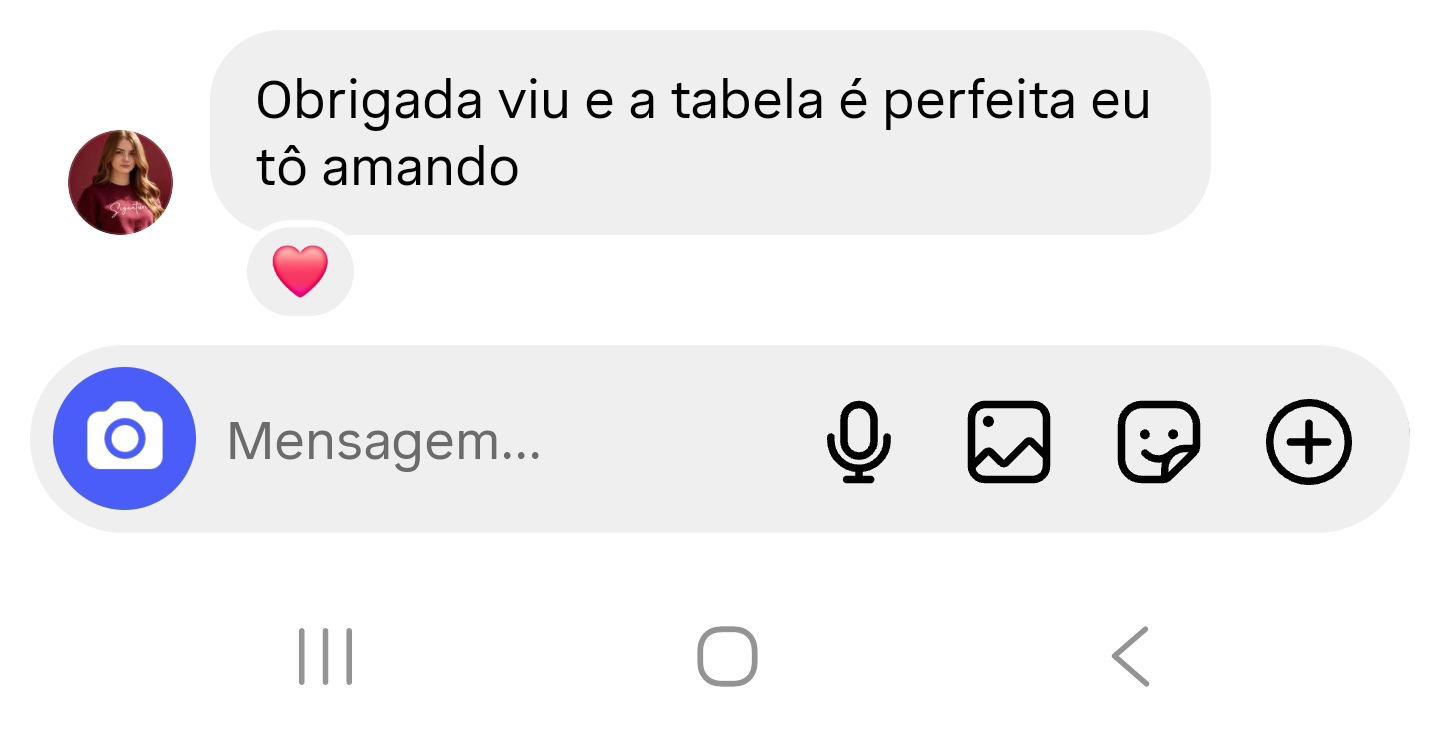Expand extra attachment options with the circled plus
Screen dimensions: 1440x743
click(x=1308, y=441)
